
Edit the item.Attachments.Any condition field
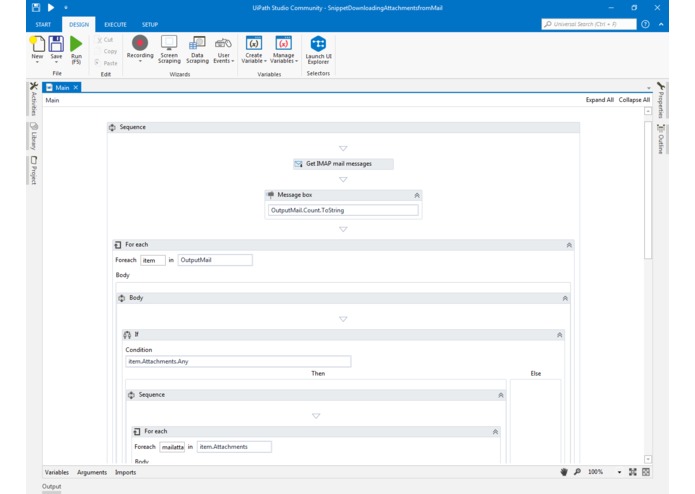(x=238, y=362)
